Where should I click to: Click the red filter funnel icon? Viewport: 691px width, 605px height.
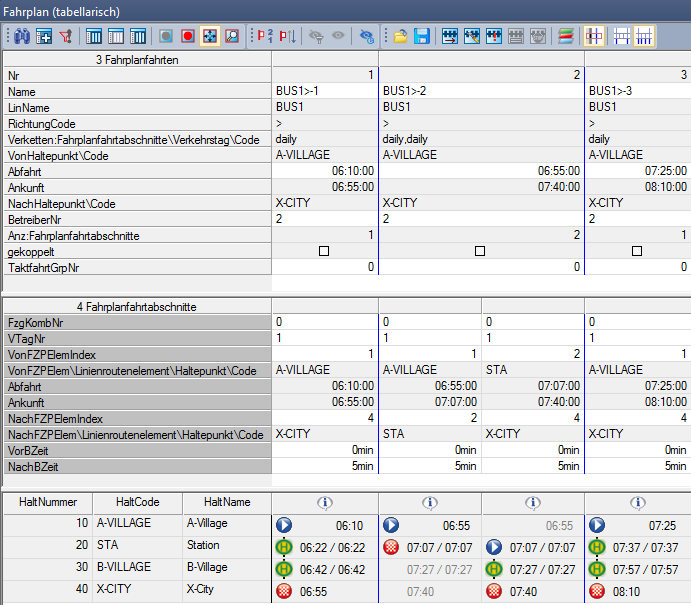(67, 37)
